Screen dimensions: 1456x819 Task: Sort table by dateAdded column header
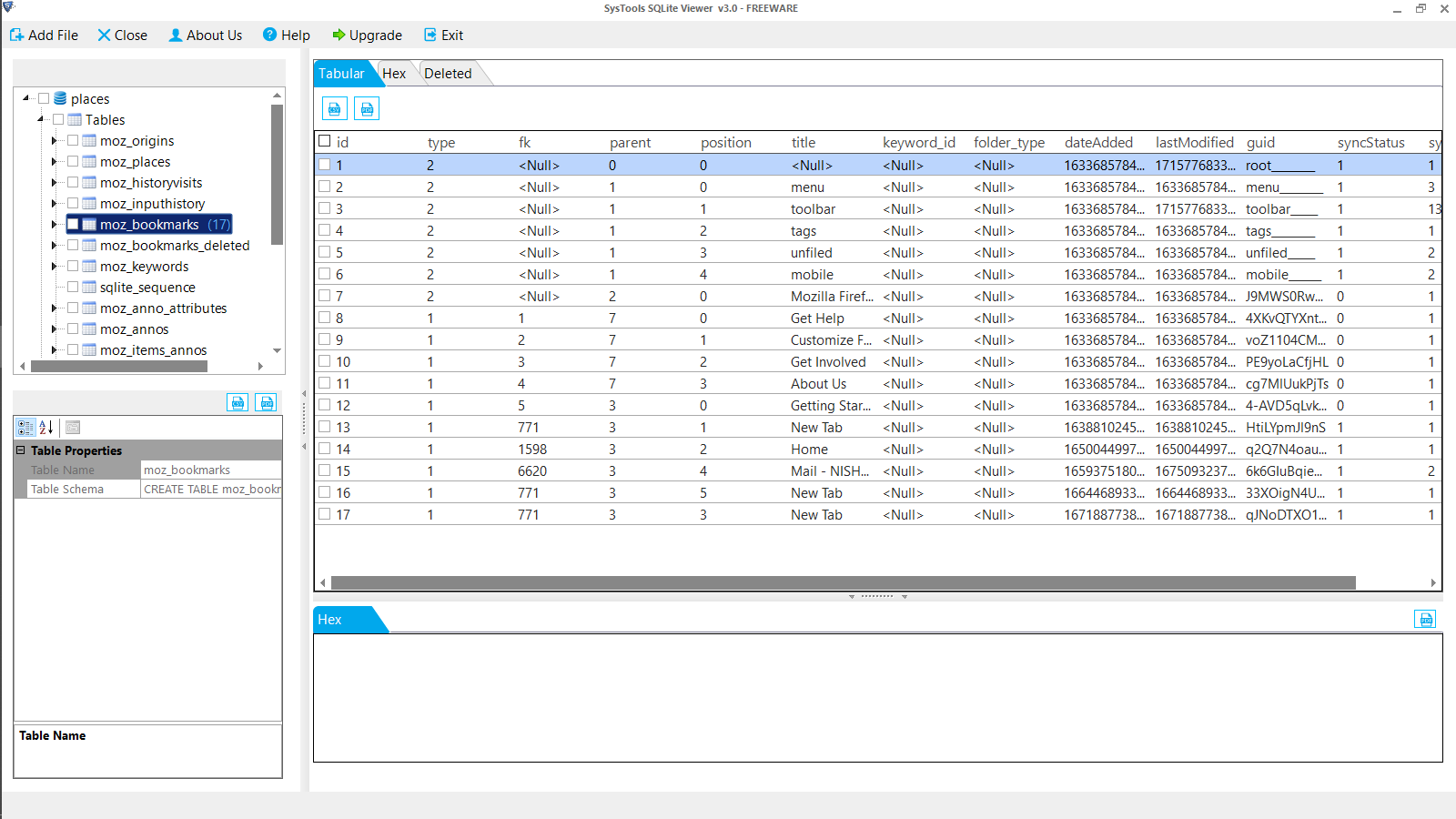(x=1098, y=142)
